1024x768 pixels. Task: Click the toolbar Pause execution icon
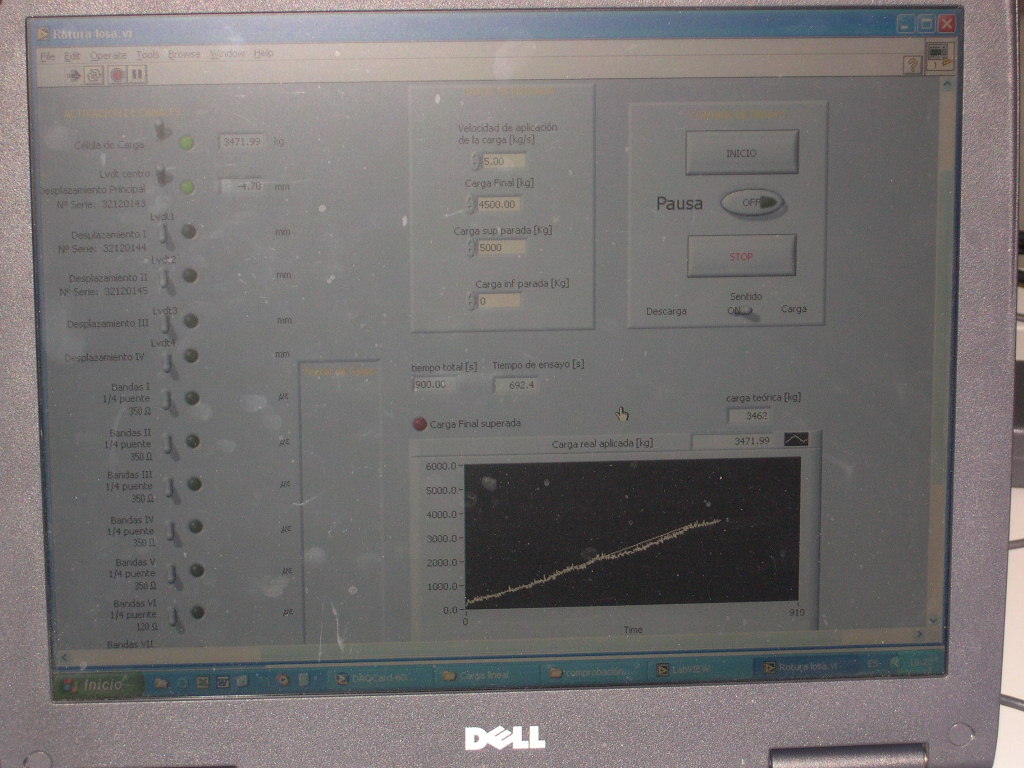(x=137, y=75)
